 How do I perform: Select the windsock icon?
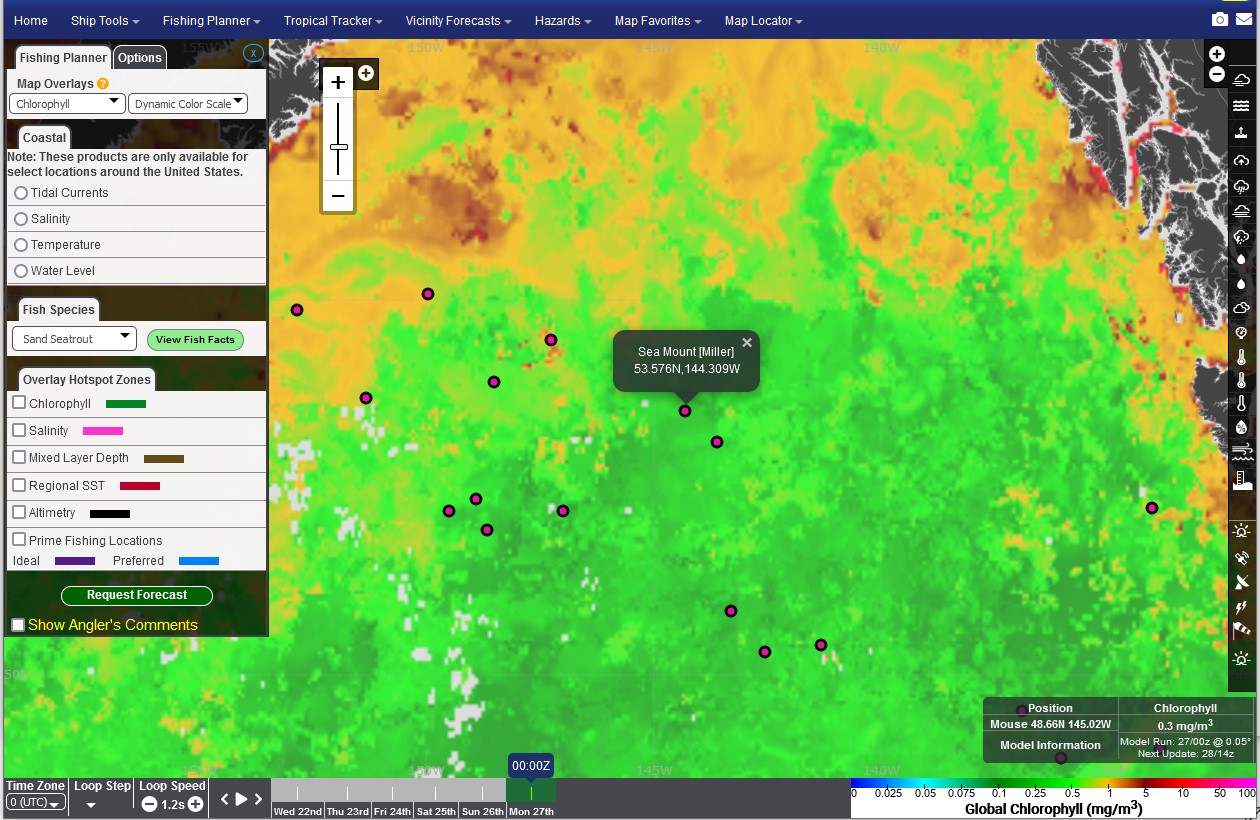1241,630
